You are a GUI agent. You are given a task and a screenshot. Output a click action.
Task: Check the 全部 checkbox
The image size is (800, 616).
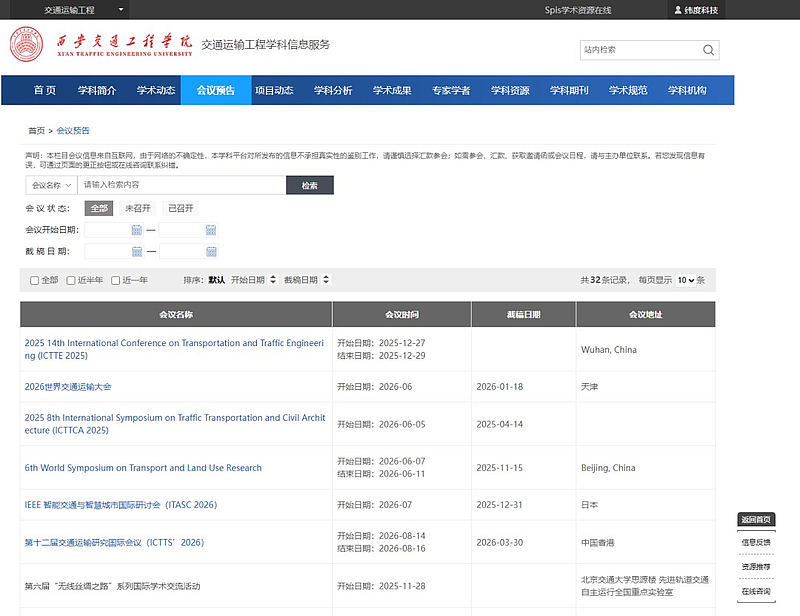[x=35, y=281]
